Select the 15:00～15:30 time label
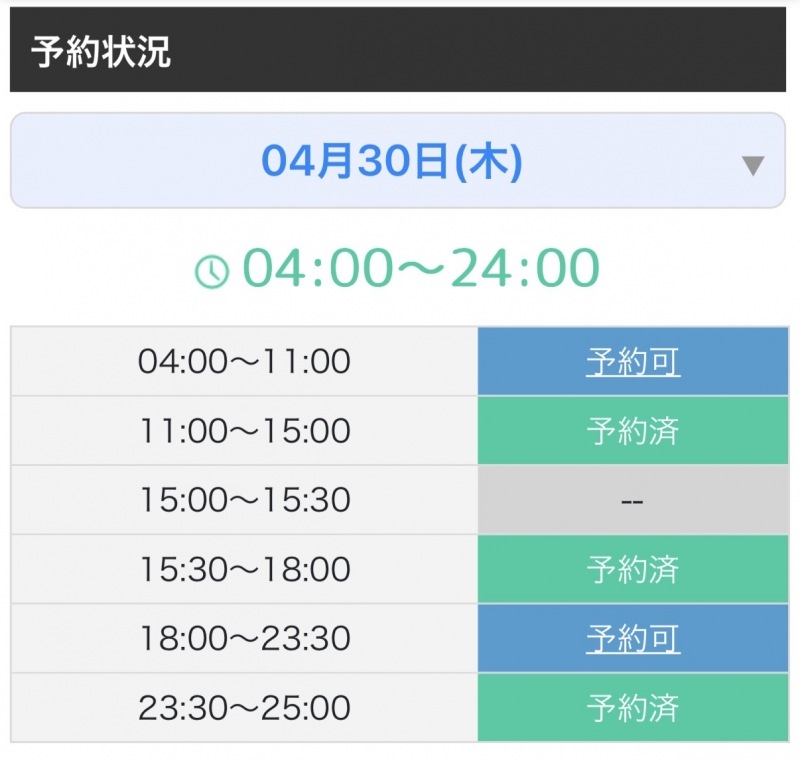Image resolution: width=800 pixels, height=761 pixels. pos(243,500)
